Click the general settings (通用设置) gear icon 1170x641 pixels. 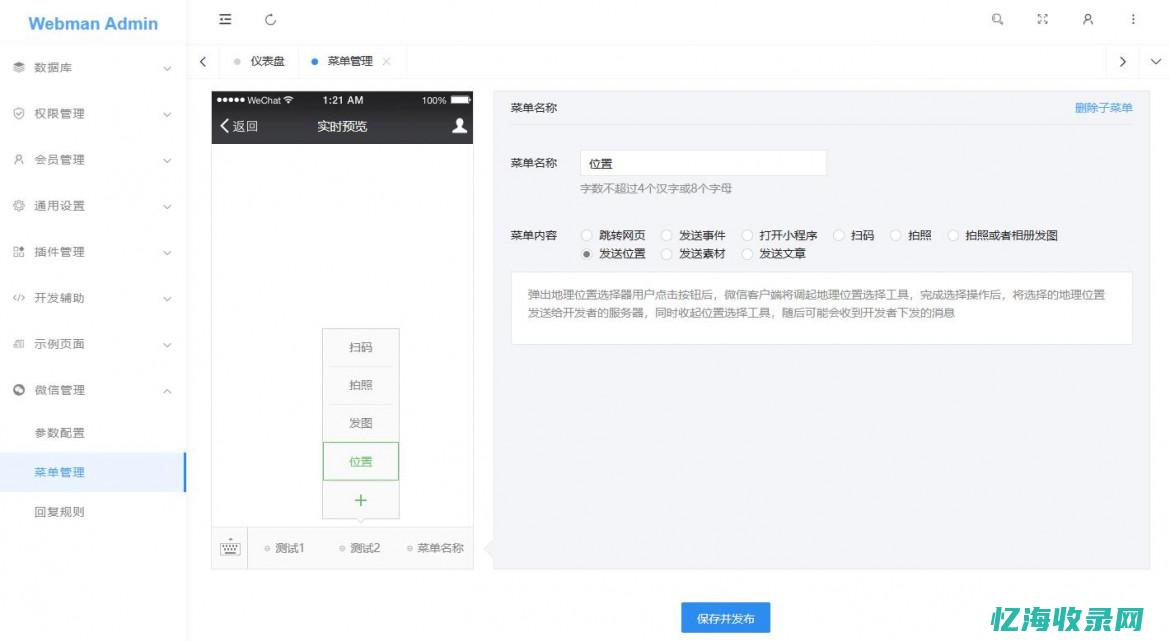coord(17,206)
